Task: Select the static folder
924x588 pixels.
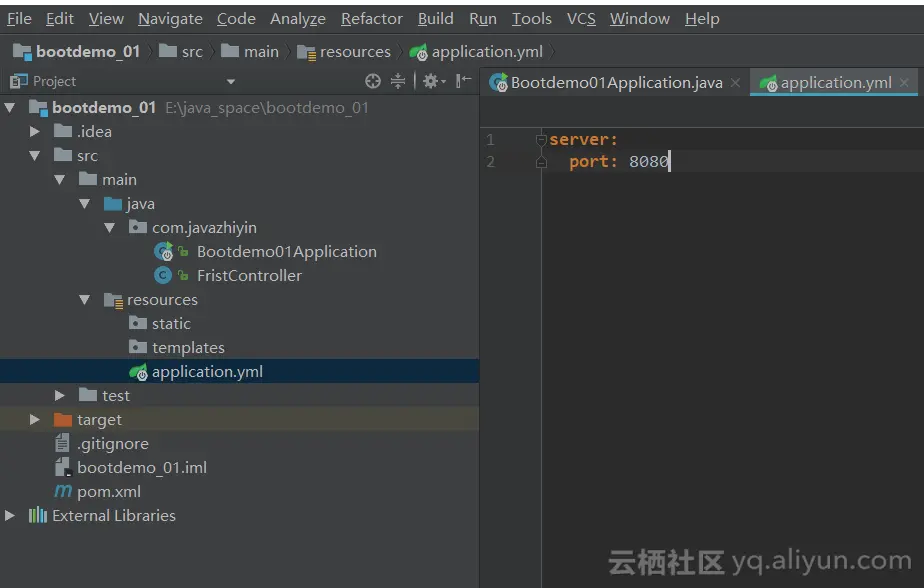Action: [171, 323]
